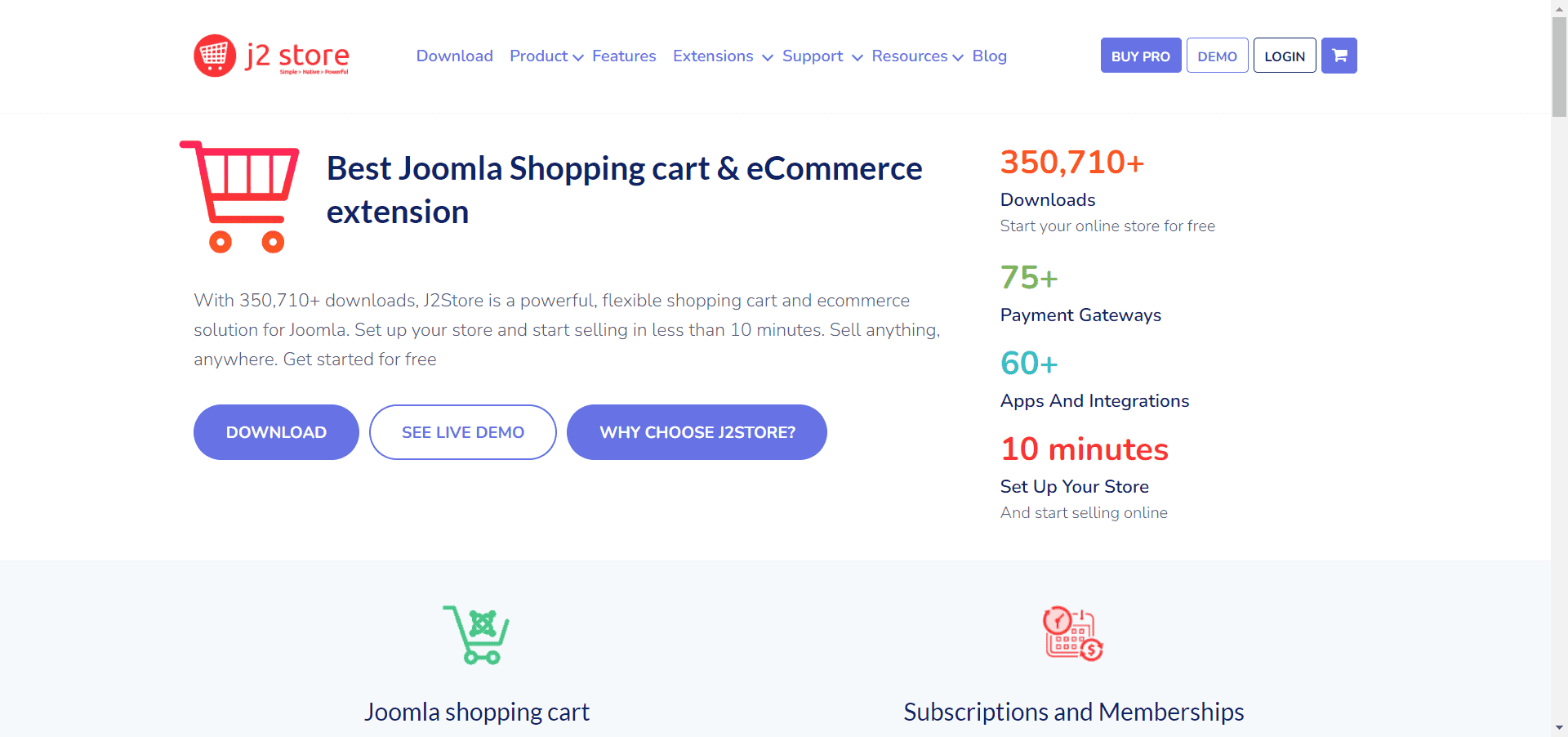Go to the Download menu item
The width and height of the screenshot is (1568, 737).
[455, 56]
